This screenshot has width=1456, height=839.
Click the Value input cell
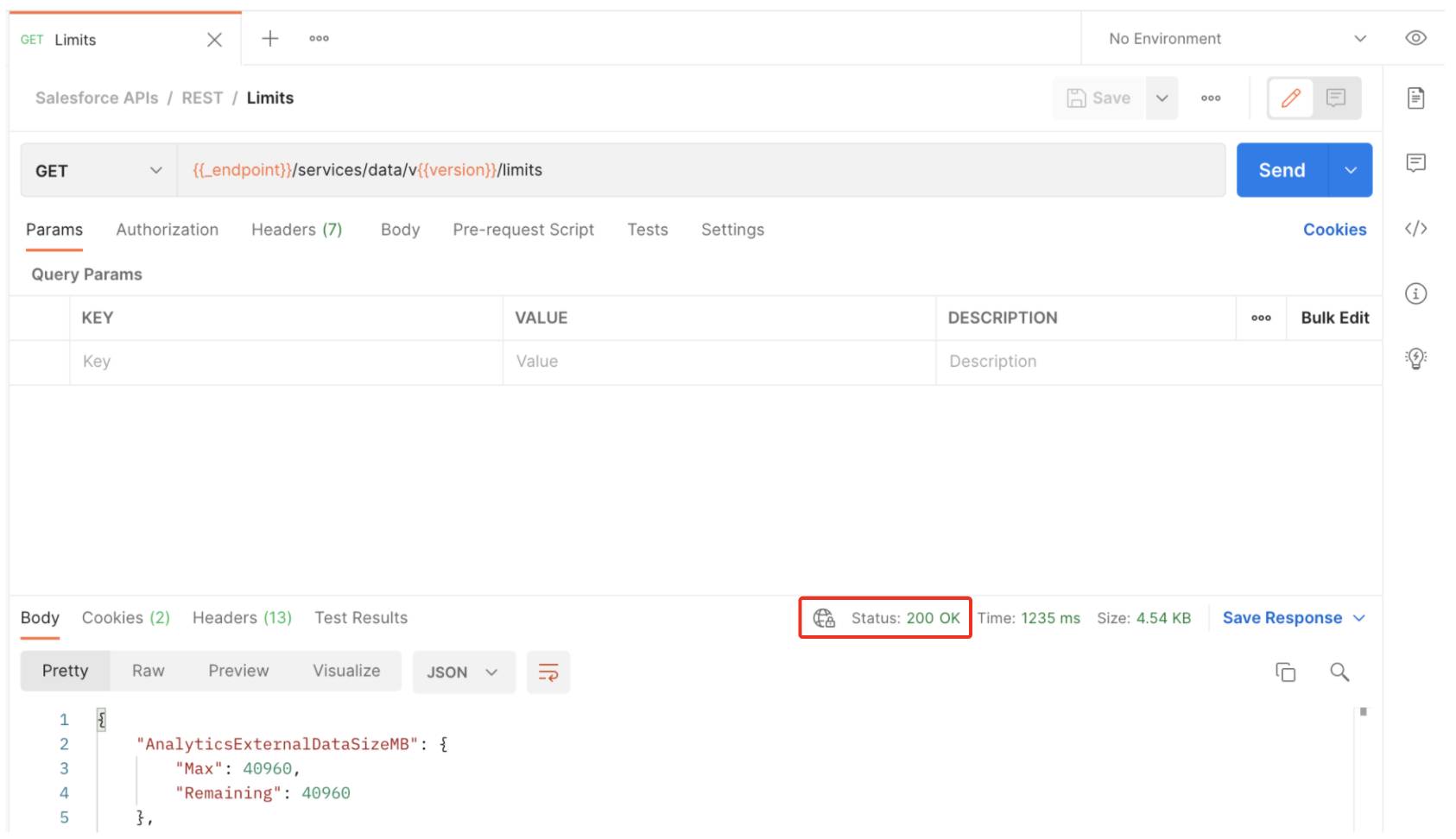[x=719, y=362]
